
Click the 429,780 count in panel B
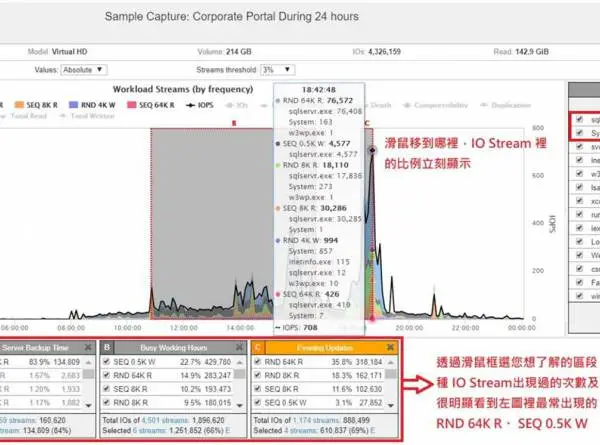pyautogui.click(x=218, y=362)
